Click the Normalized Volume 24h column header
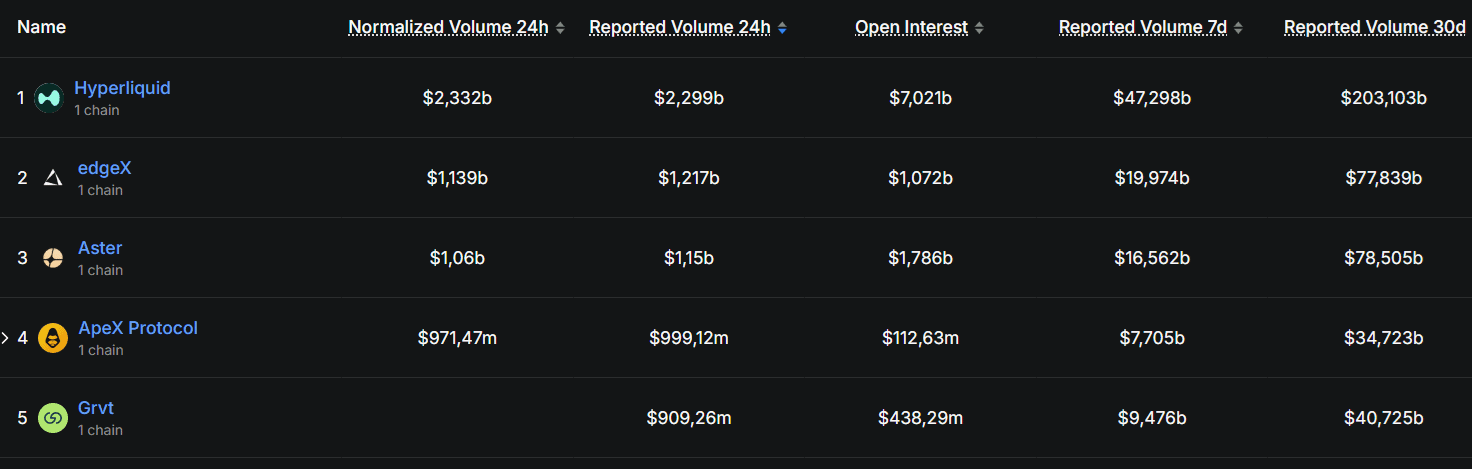The width and height of the screenshot is (1472, 469). 448,28
